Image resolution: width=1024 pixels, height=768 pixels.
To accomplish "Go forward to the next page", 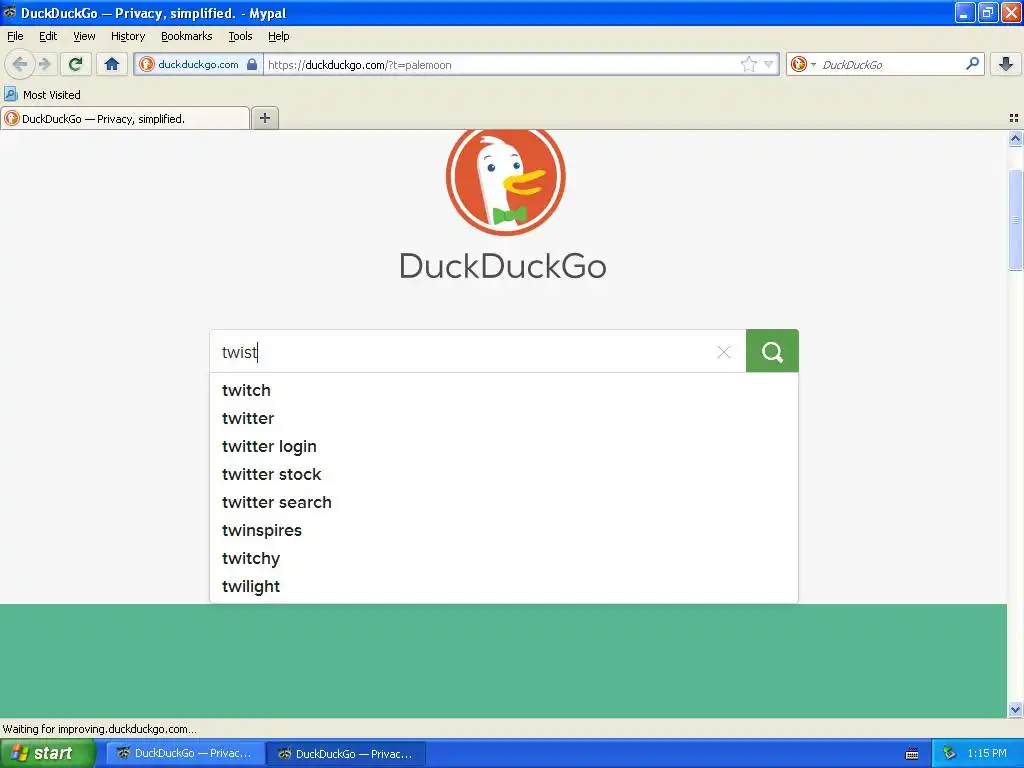I will (45, 64).
